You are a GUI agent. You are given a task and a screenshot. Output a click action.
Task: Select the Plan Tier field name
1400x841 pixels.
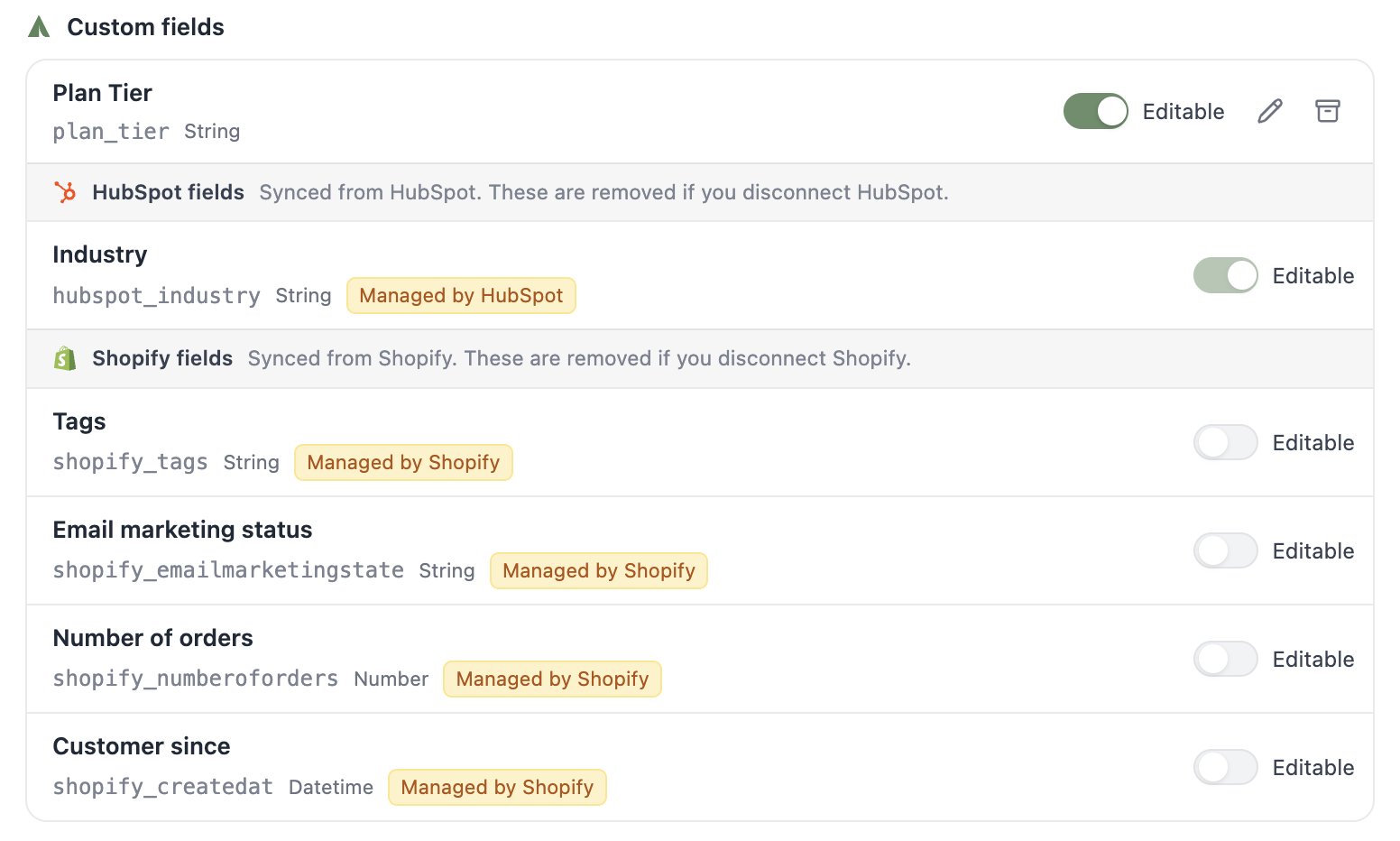click(x=102, y=93)
